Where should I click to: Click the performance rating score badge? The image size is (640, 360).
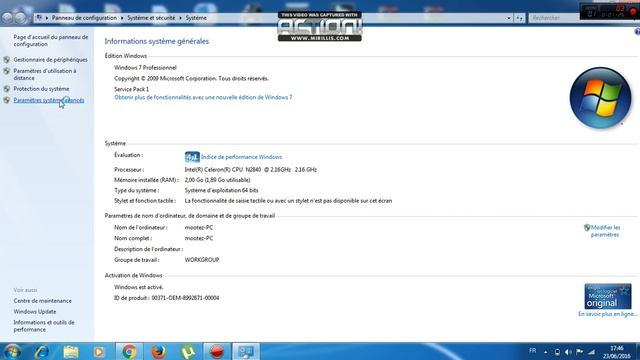tap(192, 157)
